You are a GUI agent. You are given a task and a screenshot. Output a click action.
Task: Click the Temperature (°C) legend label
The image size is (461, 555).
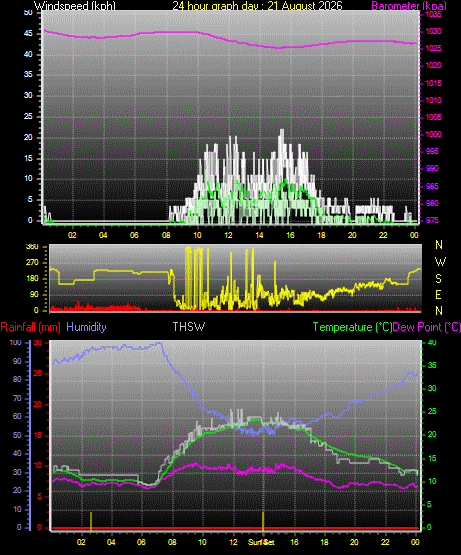tap(352, 327)
